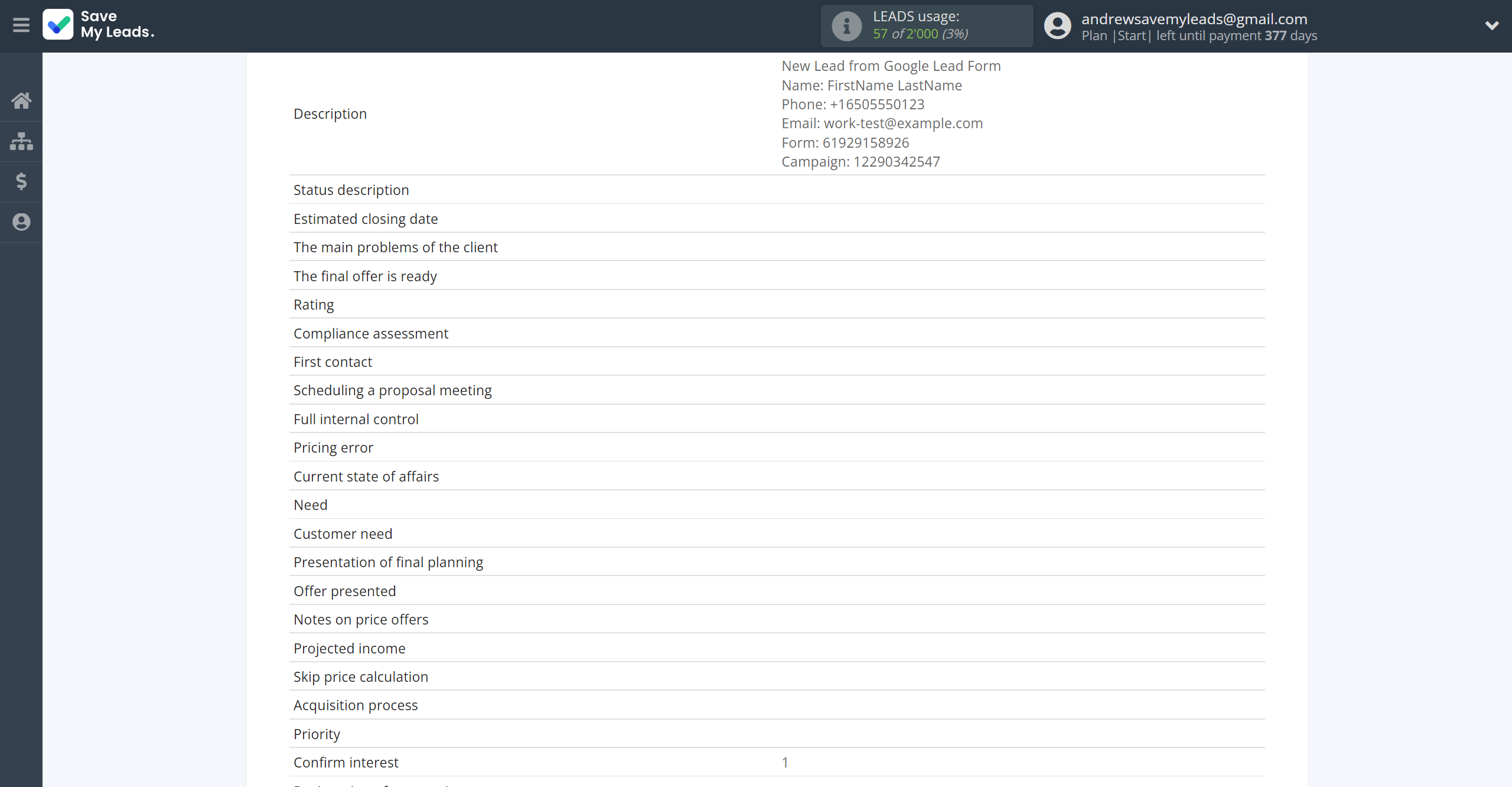Click the hamburger menu icon

tap(21, 24)
